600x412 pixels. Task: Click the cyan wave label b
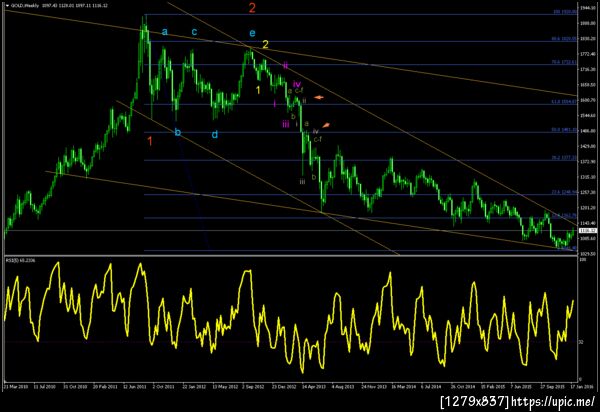coord(178,132)
